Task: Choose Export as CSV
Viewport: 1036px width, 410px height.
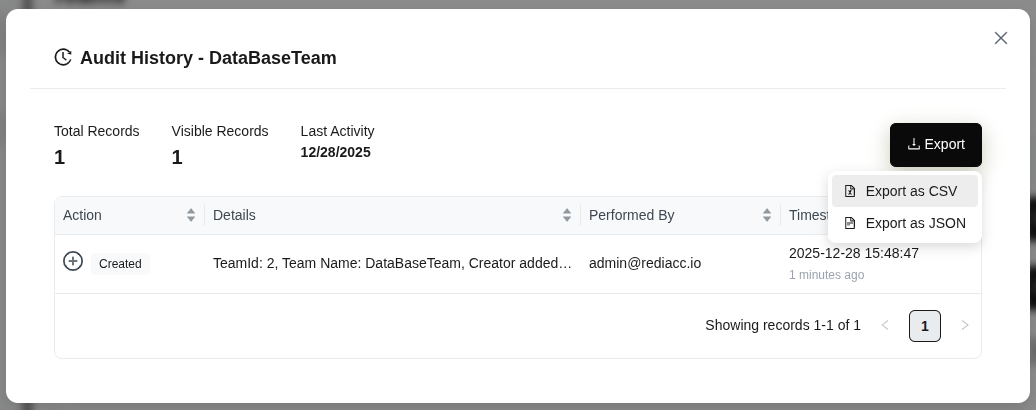Action: pyautogui.click(x=904, y=191)
